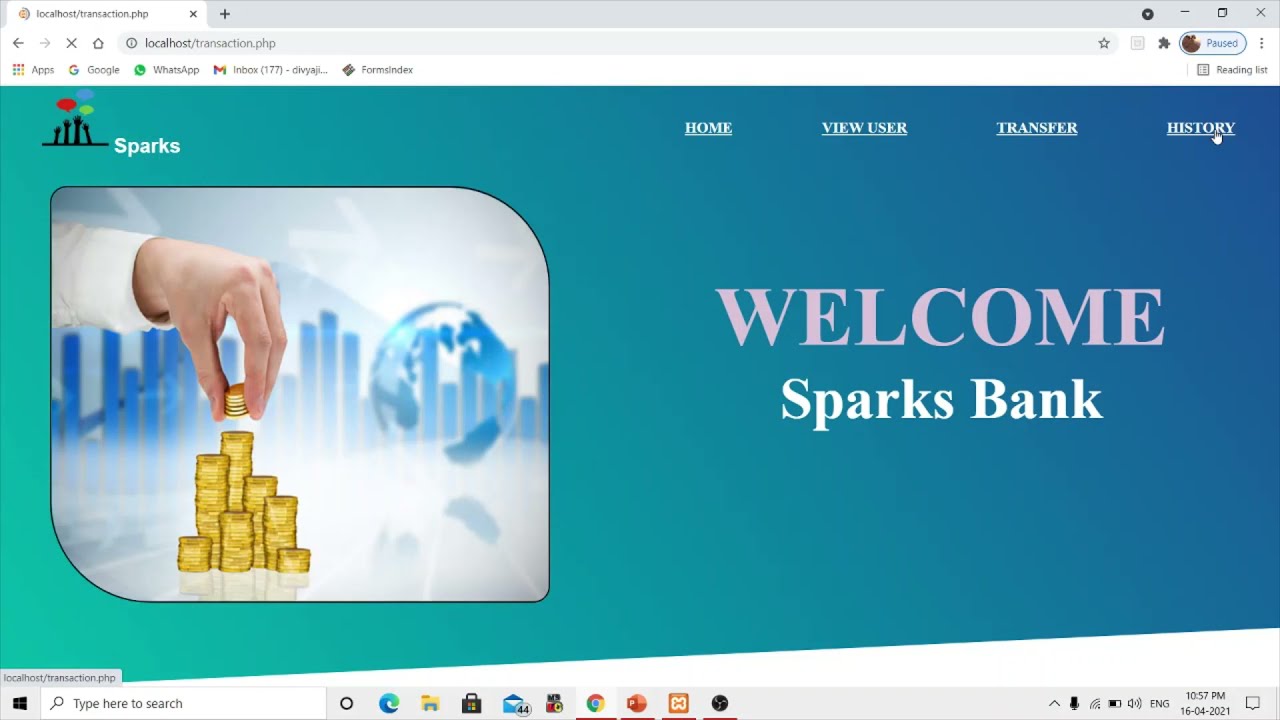Click the Windows taskbar search box
The height and width of the screenshot is (720, 1280).
tap(184, 703)
